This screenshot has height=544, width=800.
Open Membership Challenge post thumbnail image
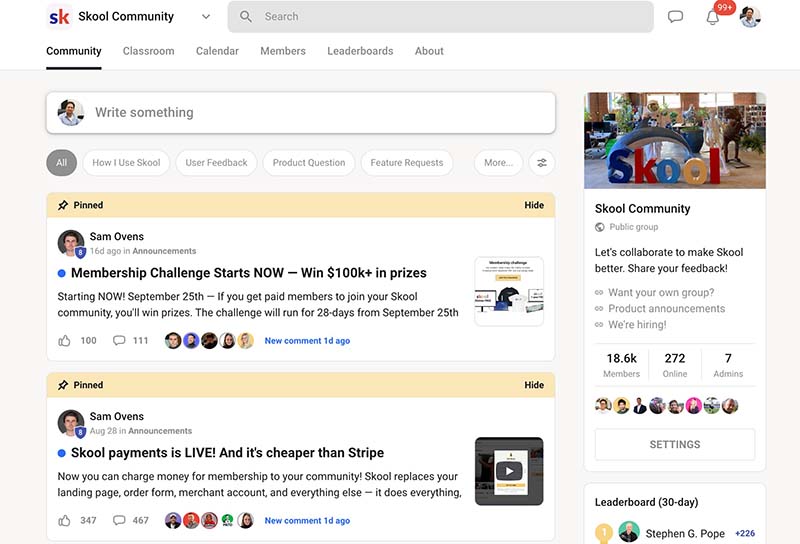509,291
